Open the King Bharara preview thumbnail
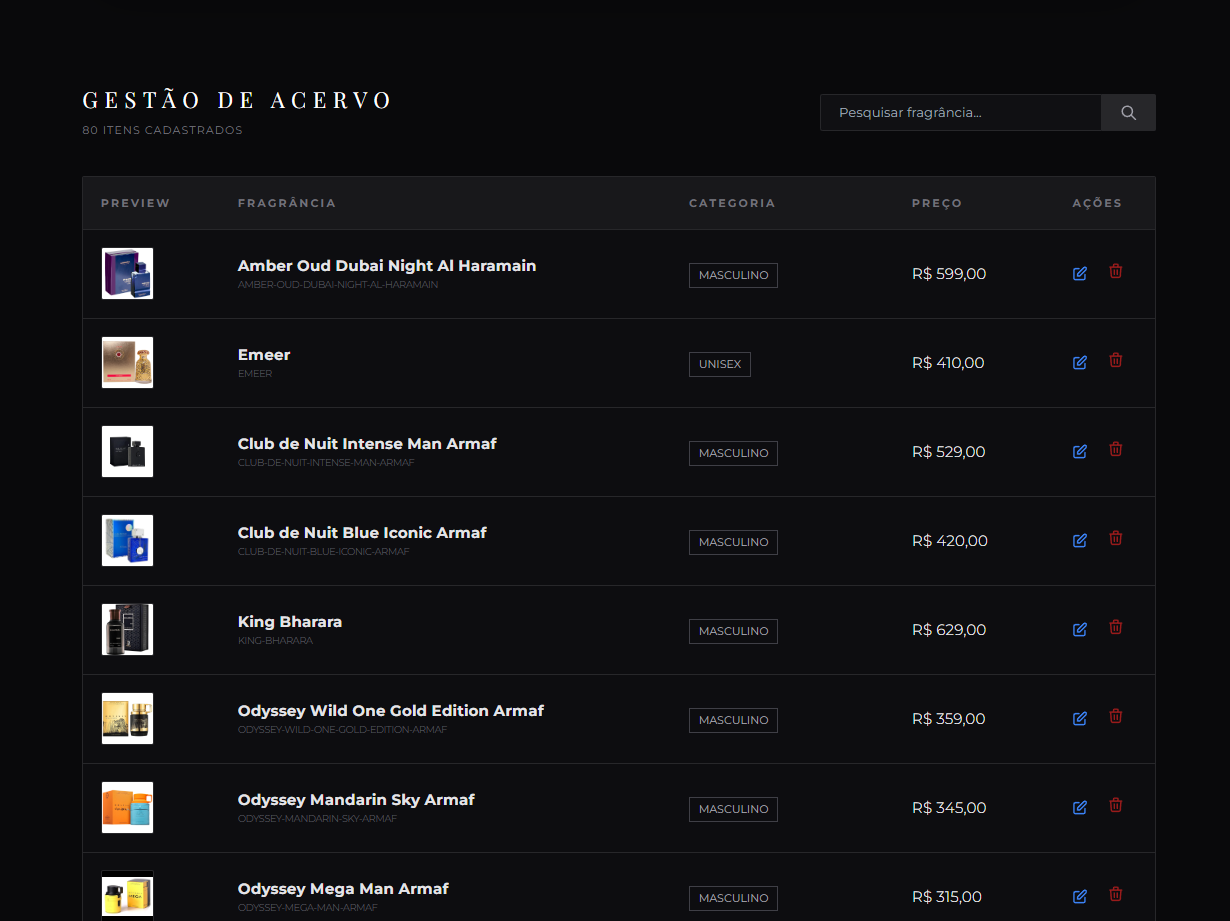Viewport: 1230px width, 921px height. tap(127, 629)
